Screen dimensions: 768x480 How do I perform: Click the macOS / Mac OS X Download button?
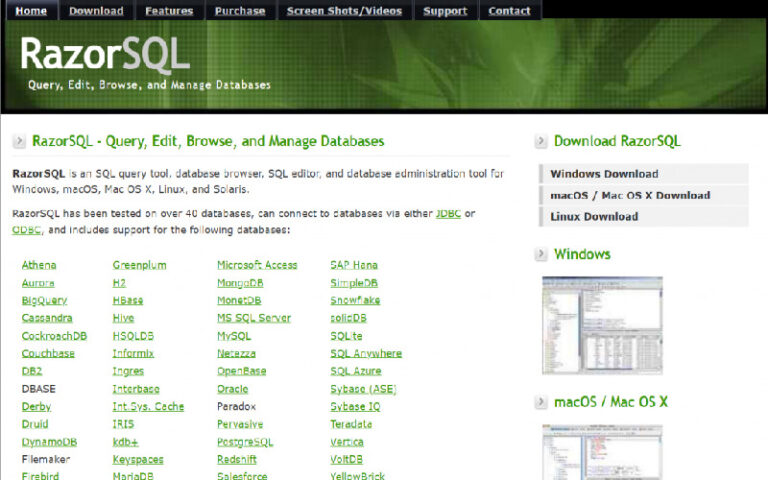coord(630,195)
